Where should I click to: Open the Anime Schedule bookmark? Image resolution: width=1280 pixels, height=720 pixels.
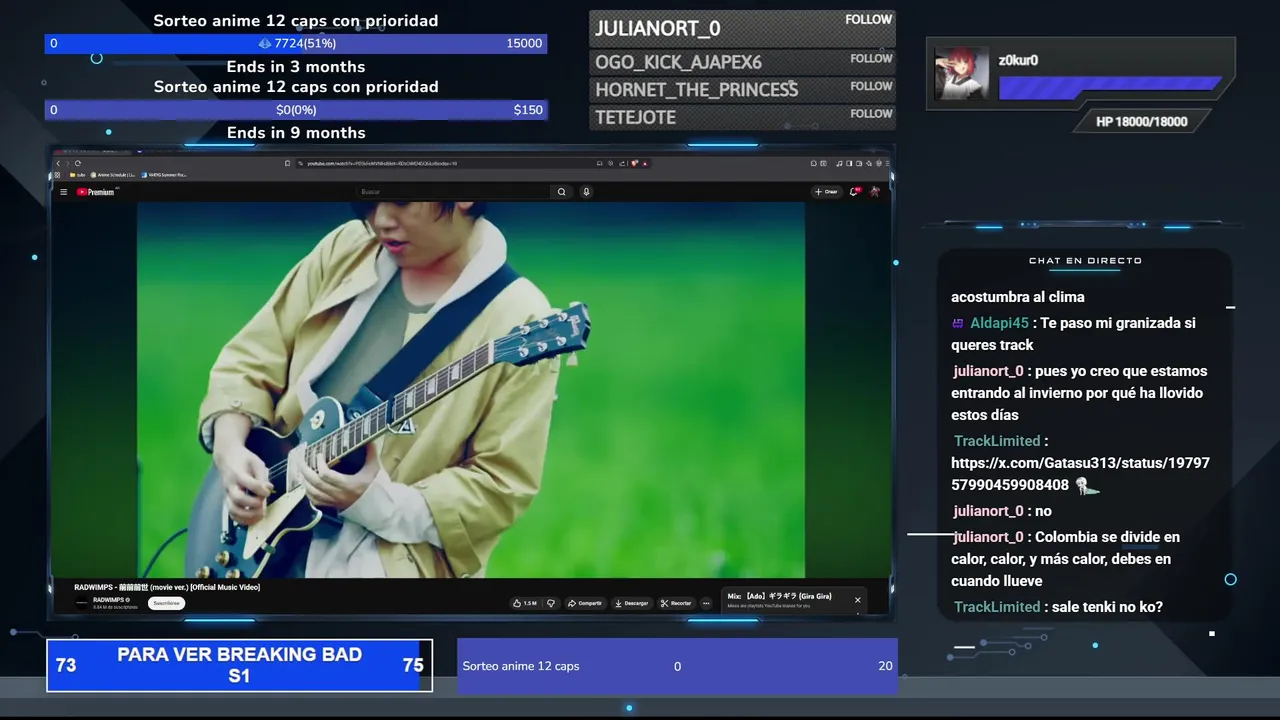(114, 175)
